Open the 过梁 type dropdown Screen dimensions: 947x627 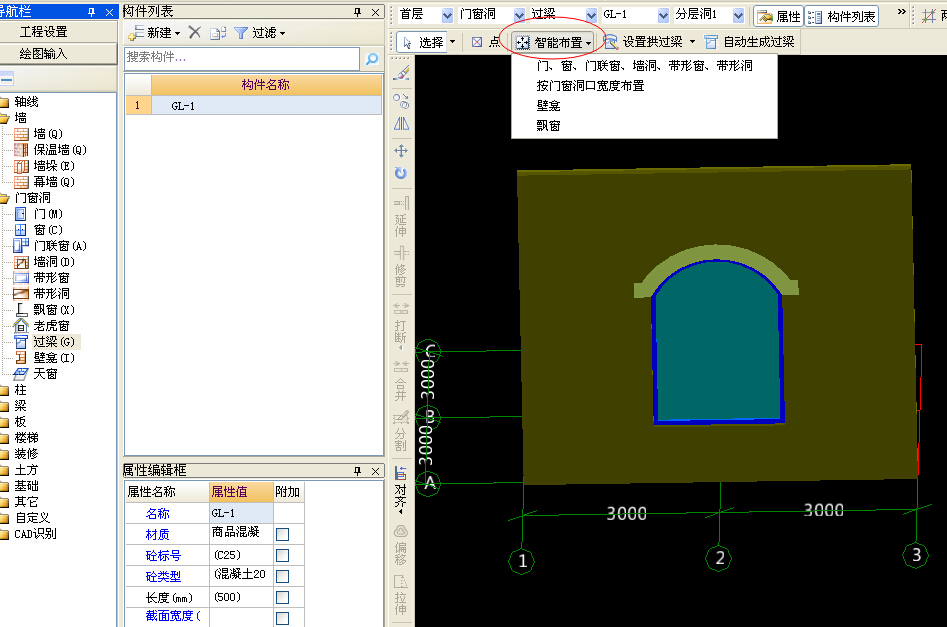tap(591, 15)
